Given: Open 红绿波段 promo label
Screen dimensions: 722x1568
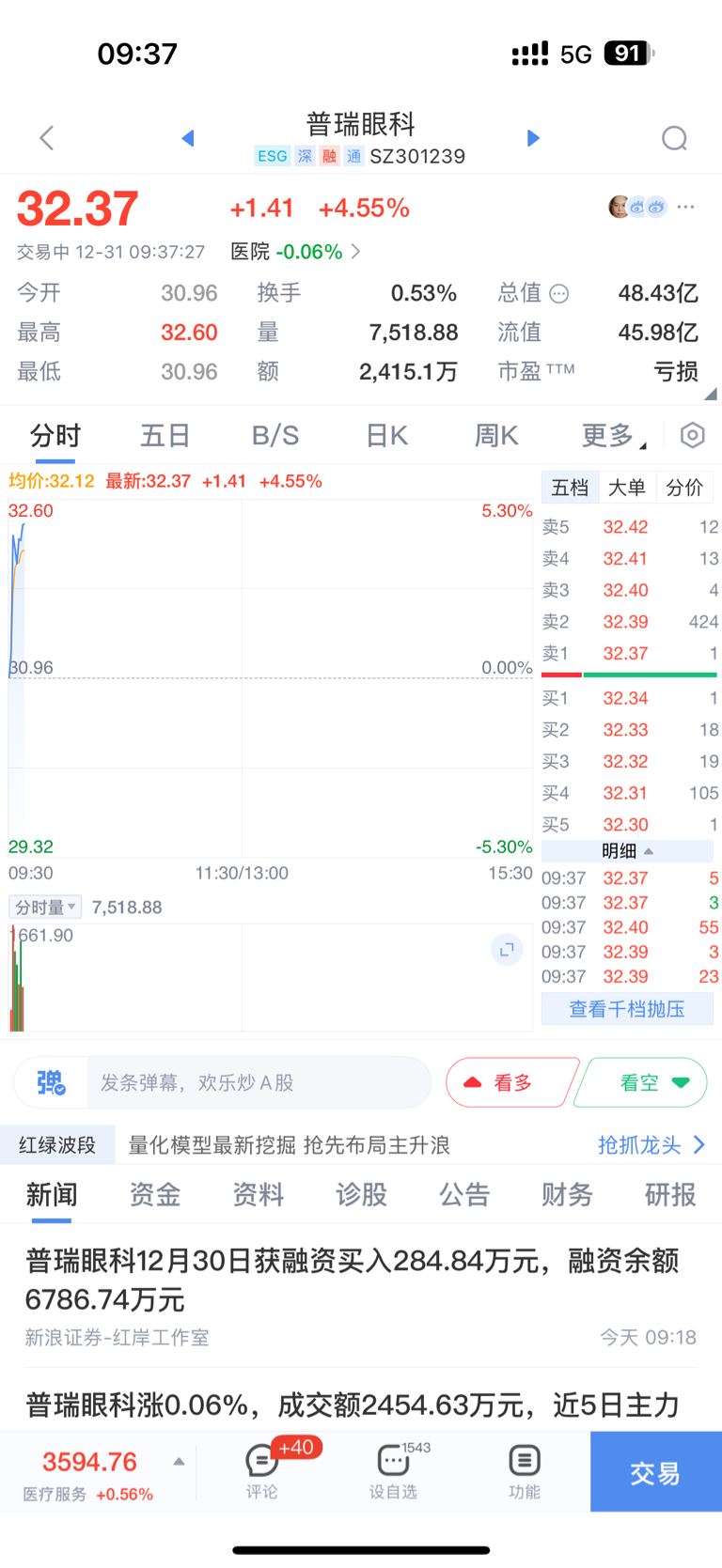Looking at the screenshot, I should (x=57, y=1144).
